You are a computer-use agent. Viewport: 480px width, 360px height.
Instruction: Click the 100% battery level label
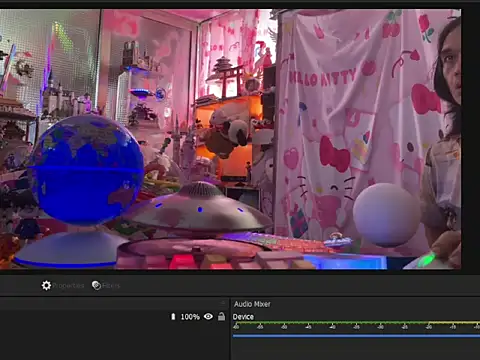tap(190, 317)
